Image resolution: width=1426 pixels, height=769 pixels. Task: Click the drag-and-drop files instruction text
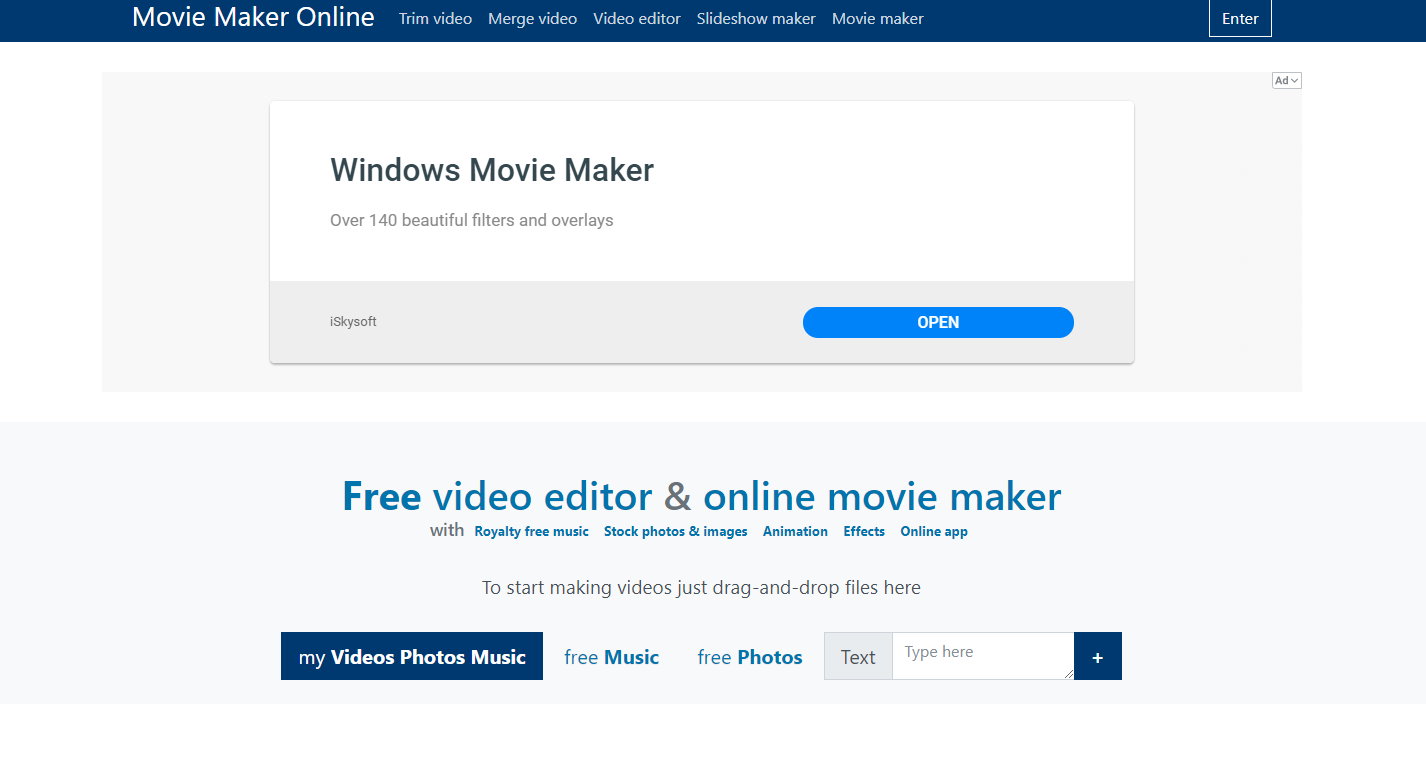click(701, 587)
